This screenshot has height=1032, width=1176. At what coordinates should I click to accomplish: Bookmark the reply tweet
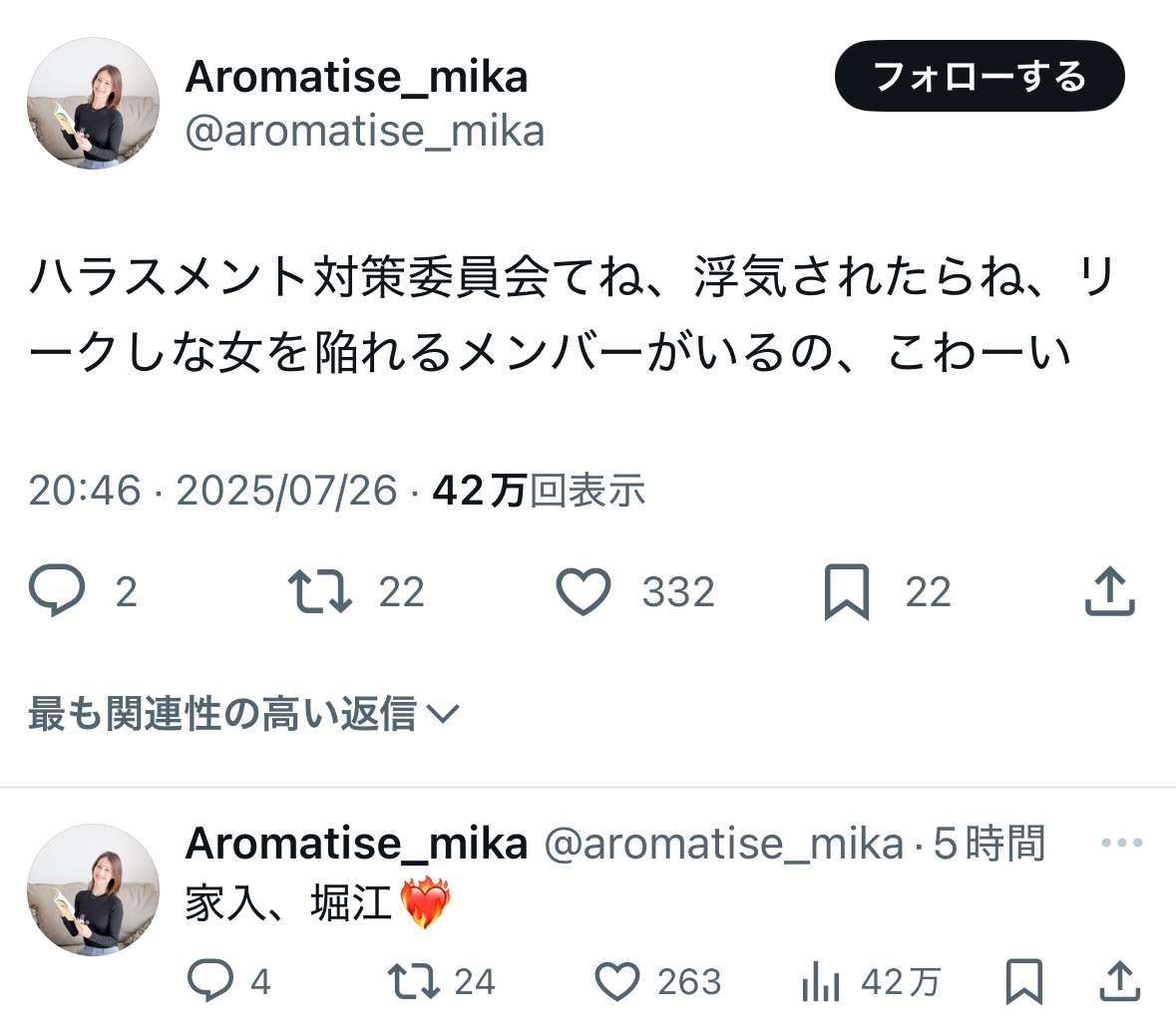pos(1024,981)
